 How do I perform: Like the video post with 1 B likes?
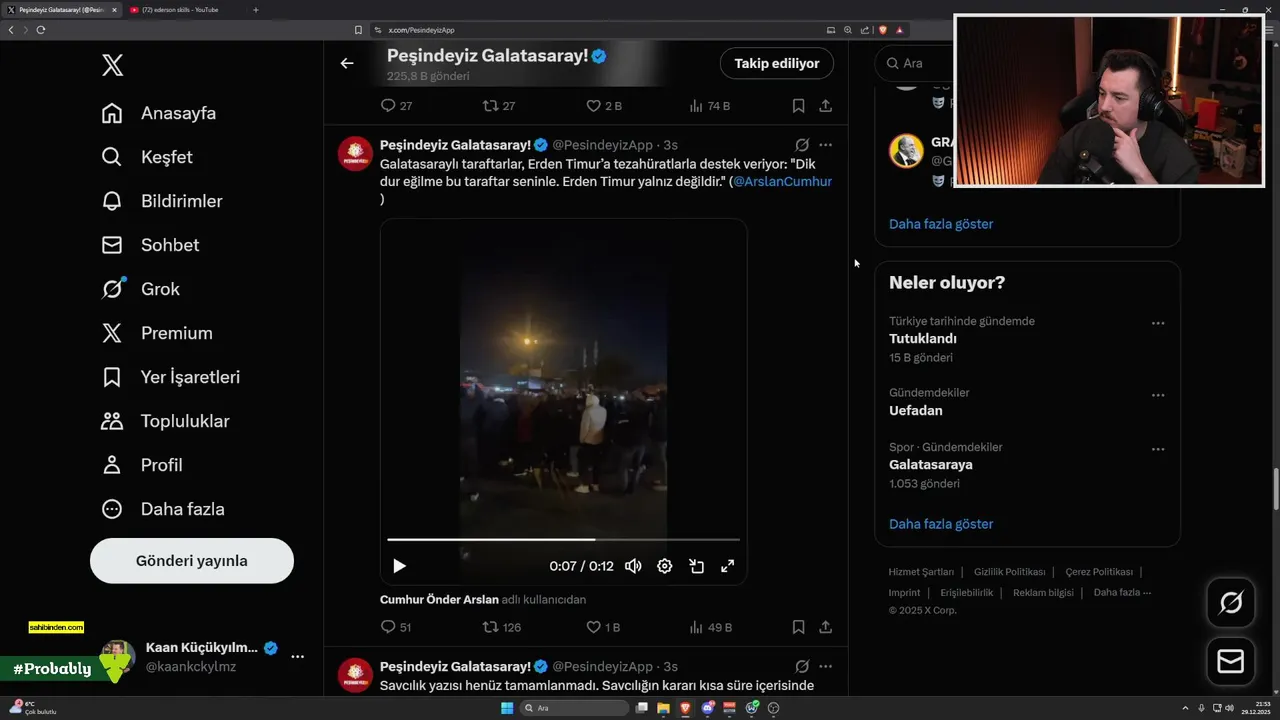pos(603,628)
